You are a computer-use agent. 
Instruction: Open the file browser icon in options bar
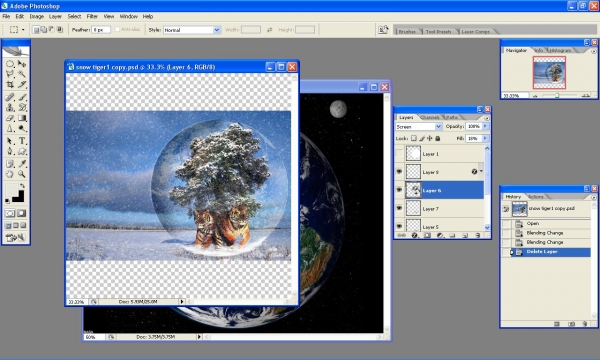tap(383, 30)
